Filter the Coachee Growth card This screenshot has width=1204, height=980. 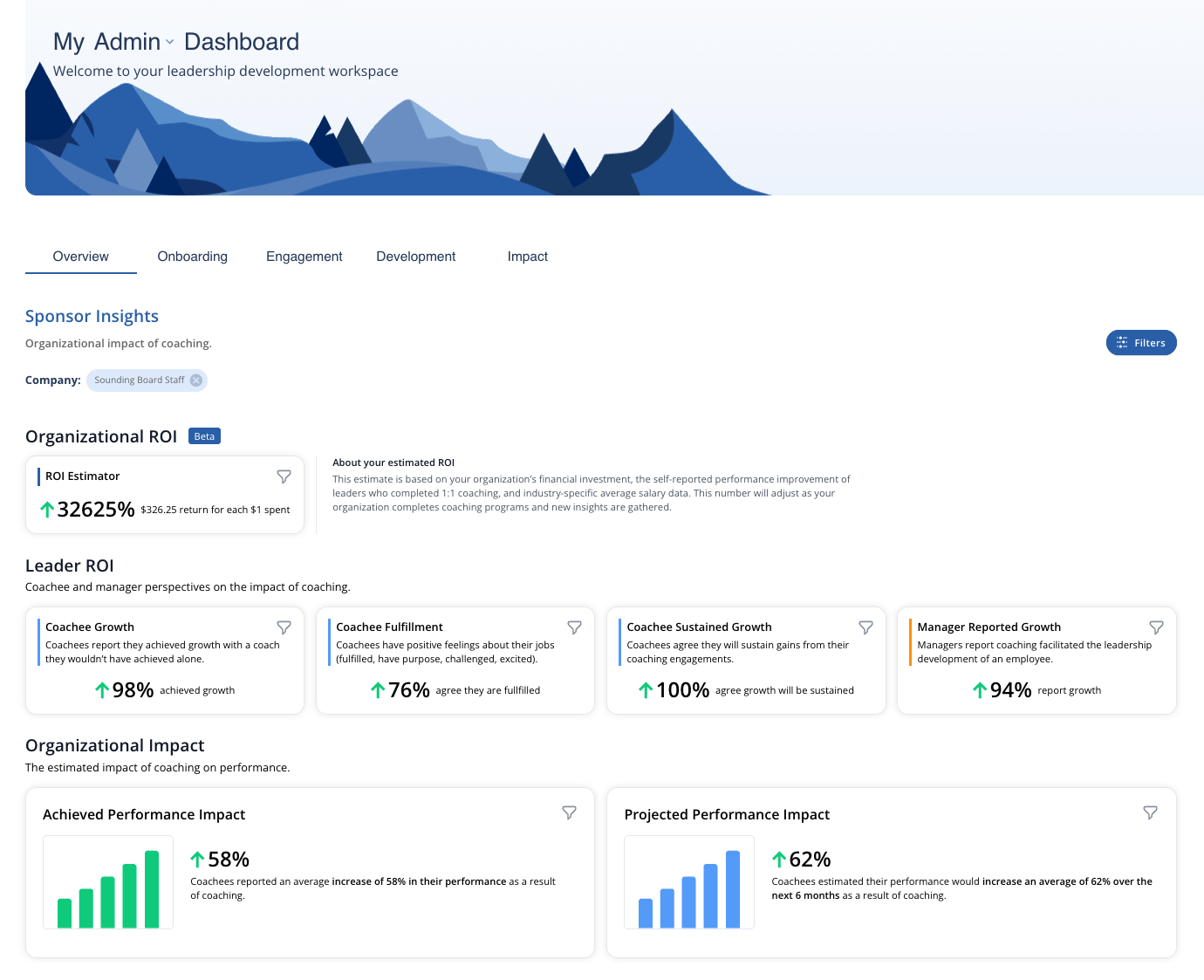point(284,627)
